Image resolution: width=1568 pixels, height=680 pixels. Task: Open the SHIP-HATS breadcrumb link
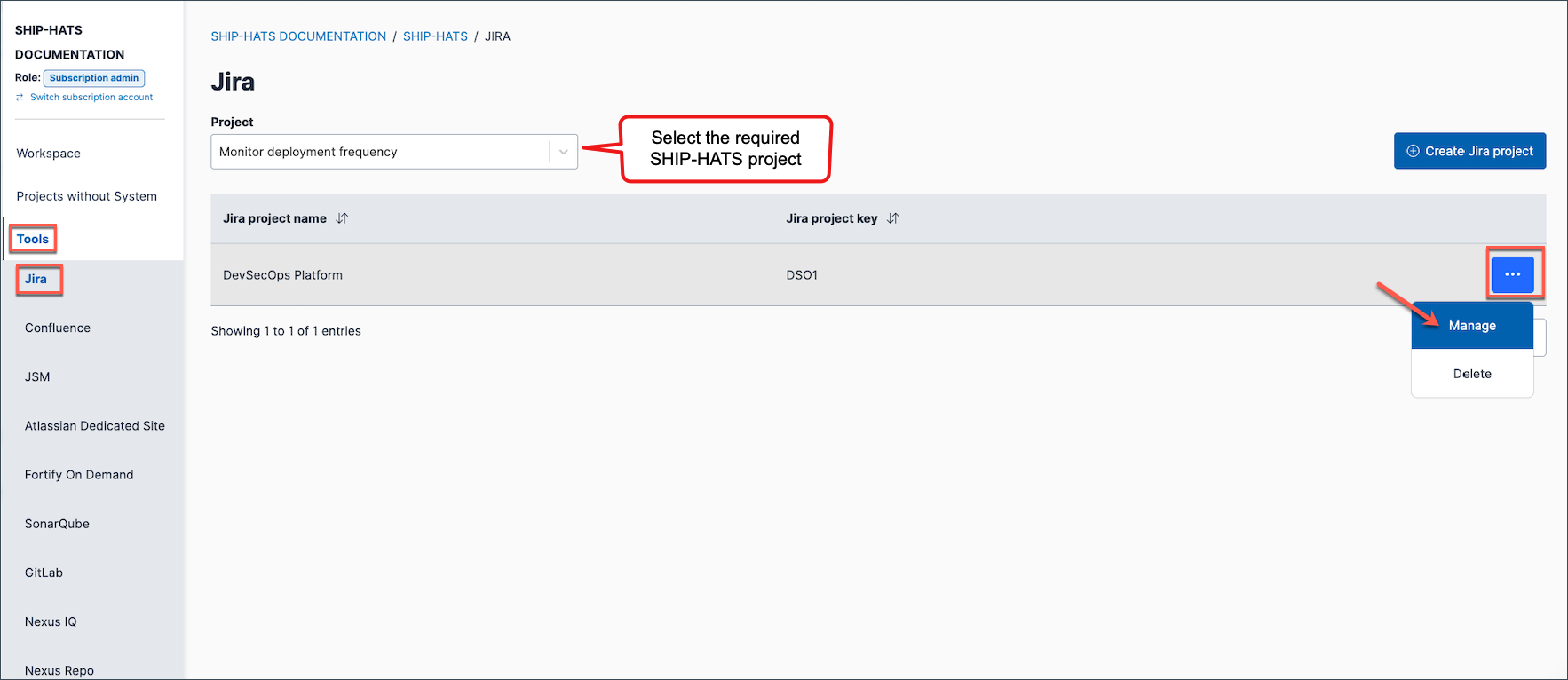click(435, 36)
